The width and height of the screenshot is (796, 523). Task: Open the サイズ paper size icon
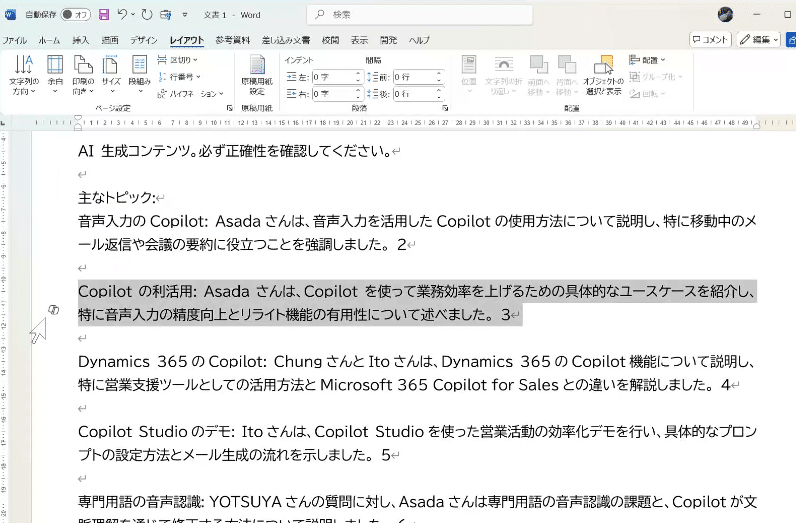(x=111, y=75)
